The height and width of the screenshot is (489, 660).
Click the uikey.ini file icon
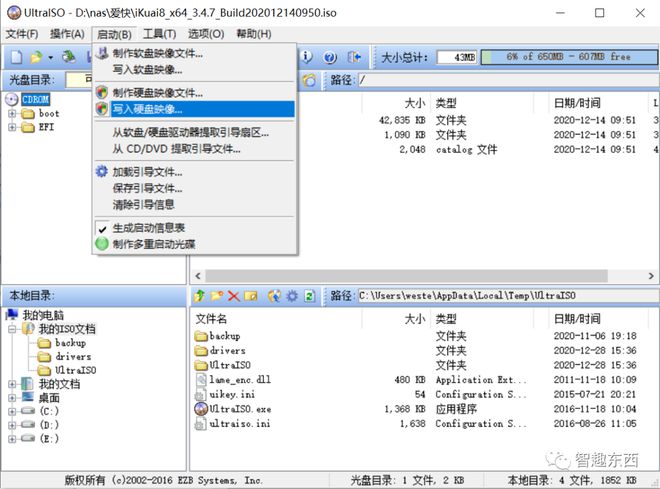tap(200, 394)
